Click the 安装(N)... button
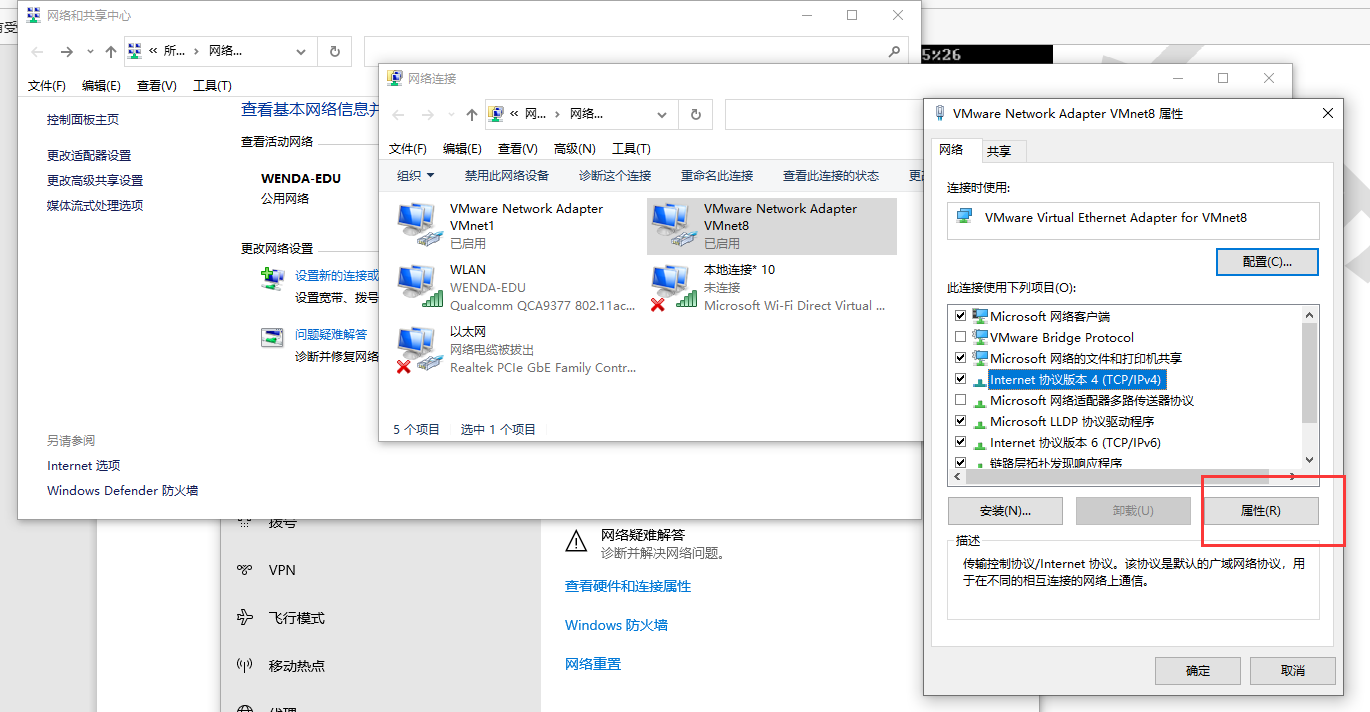 click(x=1005, y=511)
